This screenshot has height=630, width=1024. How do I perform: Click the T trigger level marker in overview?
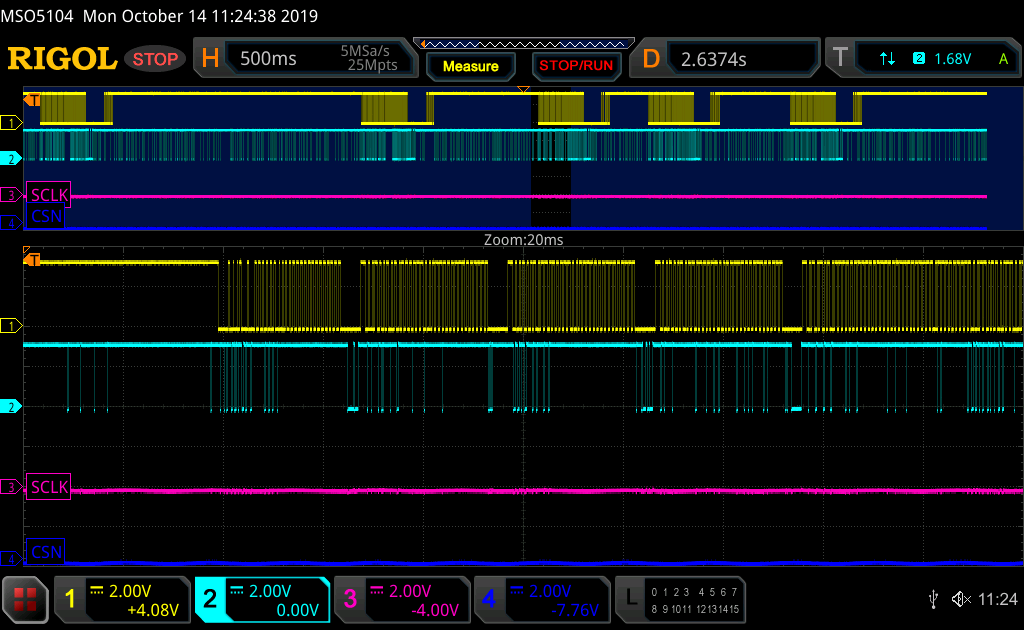pos(32,100)
